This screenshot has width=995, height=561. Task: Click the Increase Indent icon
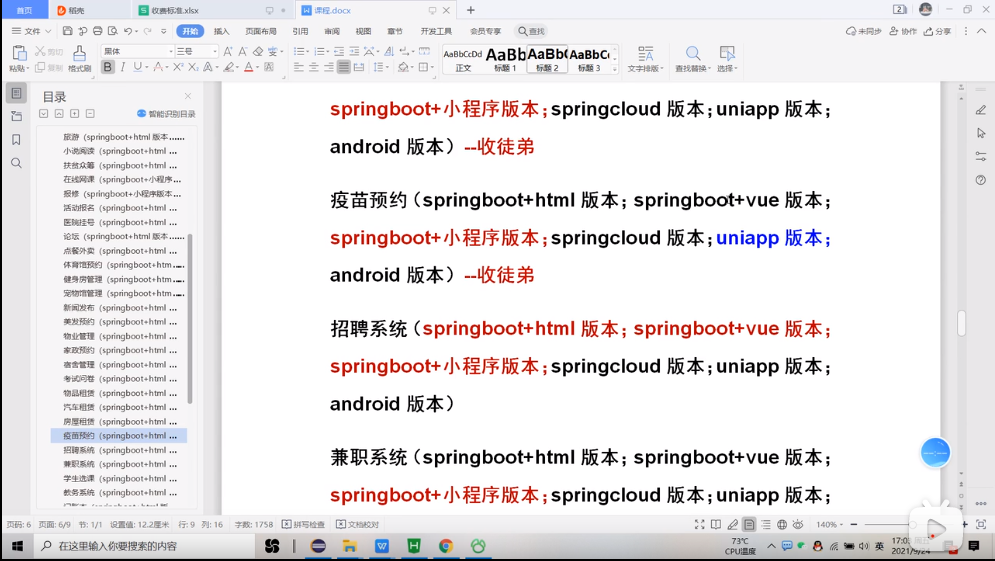point(354,51)
